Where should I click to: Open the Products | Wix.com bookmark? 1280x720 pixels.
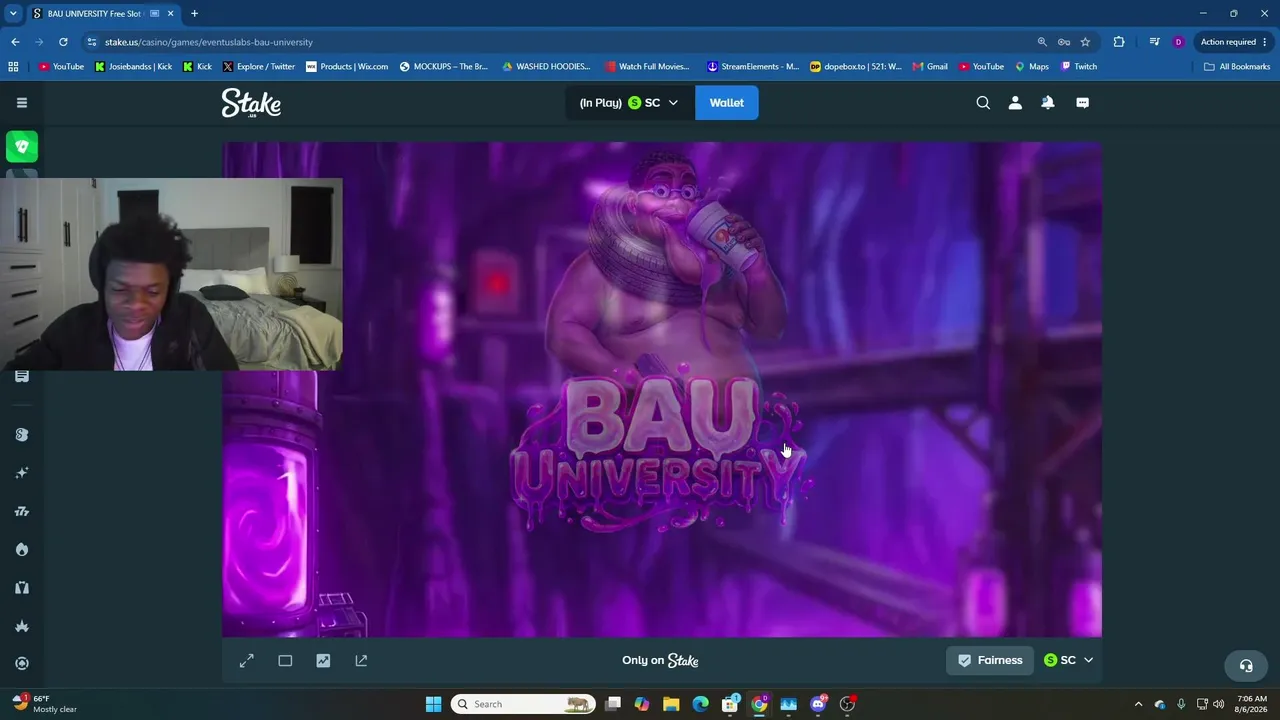pyautogui.click(x=347, y=67)
